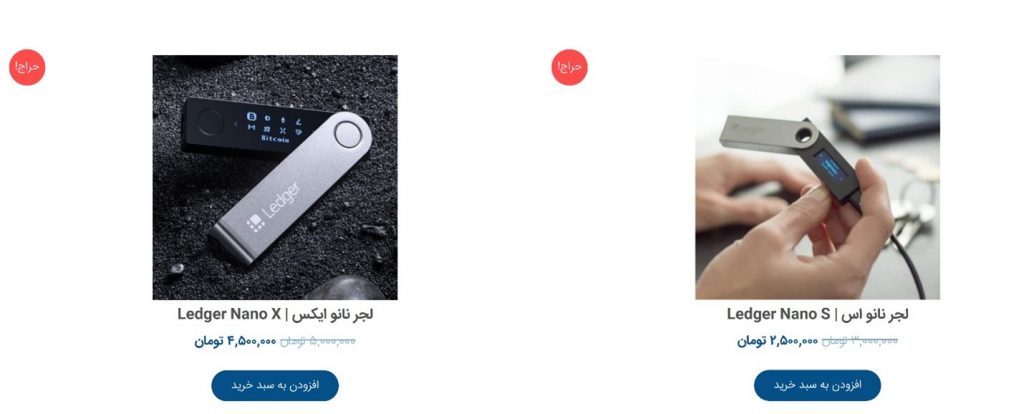Click the crossed-out original price of Nano S
This screenshot has height=414, width=1024.
click(x=859, y=341)
